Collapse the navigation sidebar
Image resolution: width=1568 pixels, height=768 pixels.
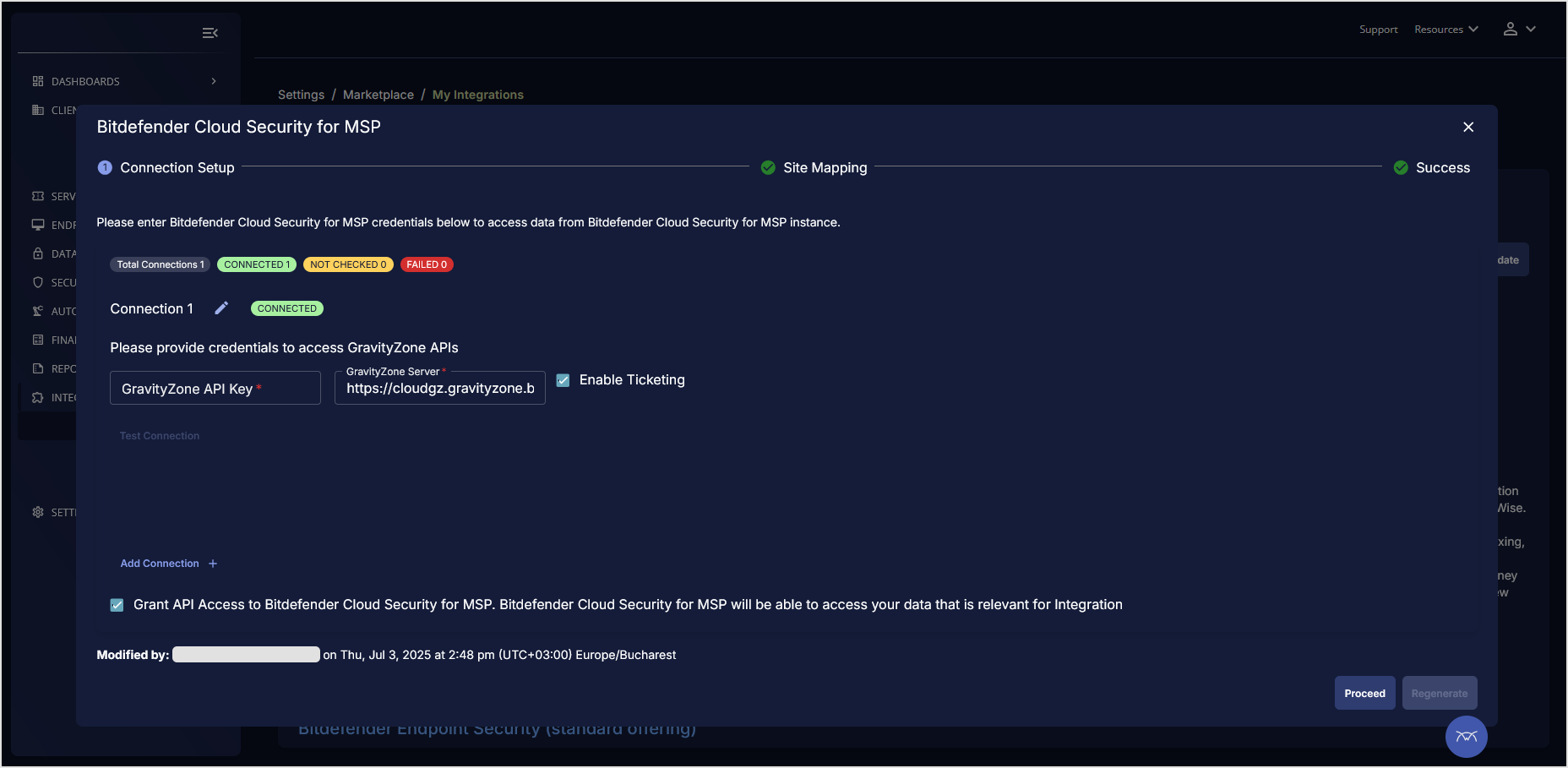[x=210, y=32]
